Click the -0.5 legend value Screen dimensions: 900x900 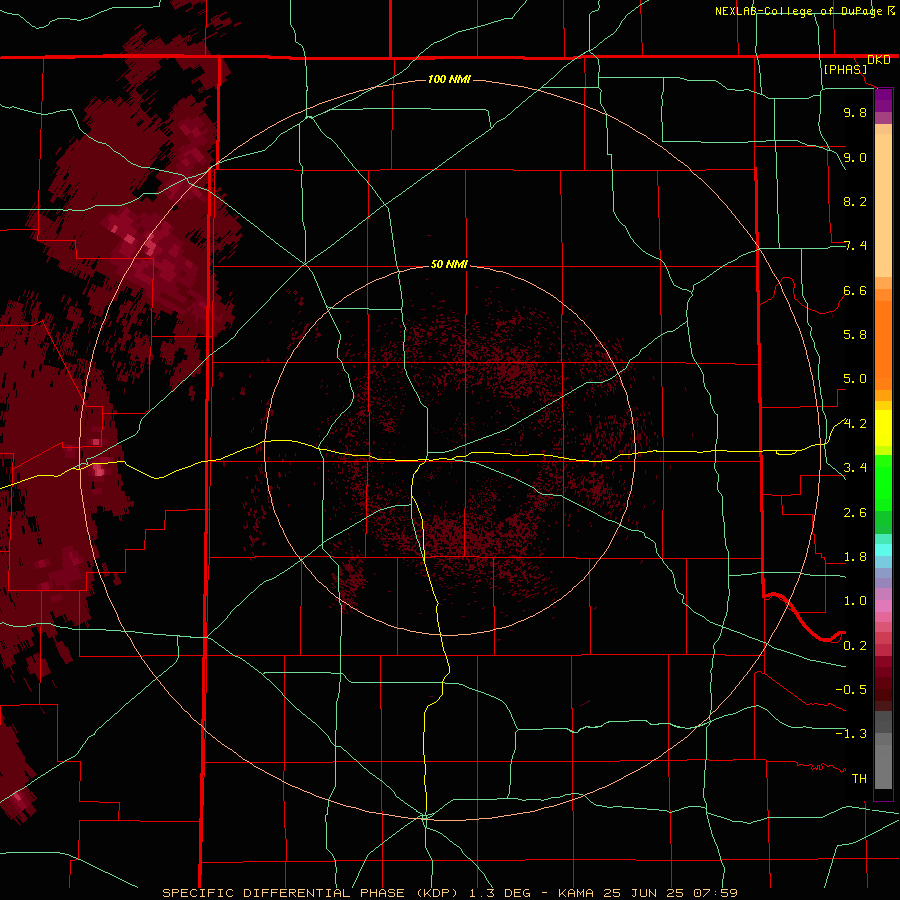pyautogui.click(x=851, y=690)
